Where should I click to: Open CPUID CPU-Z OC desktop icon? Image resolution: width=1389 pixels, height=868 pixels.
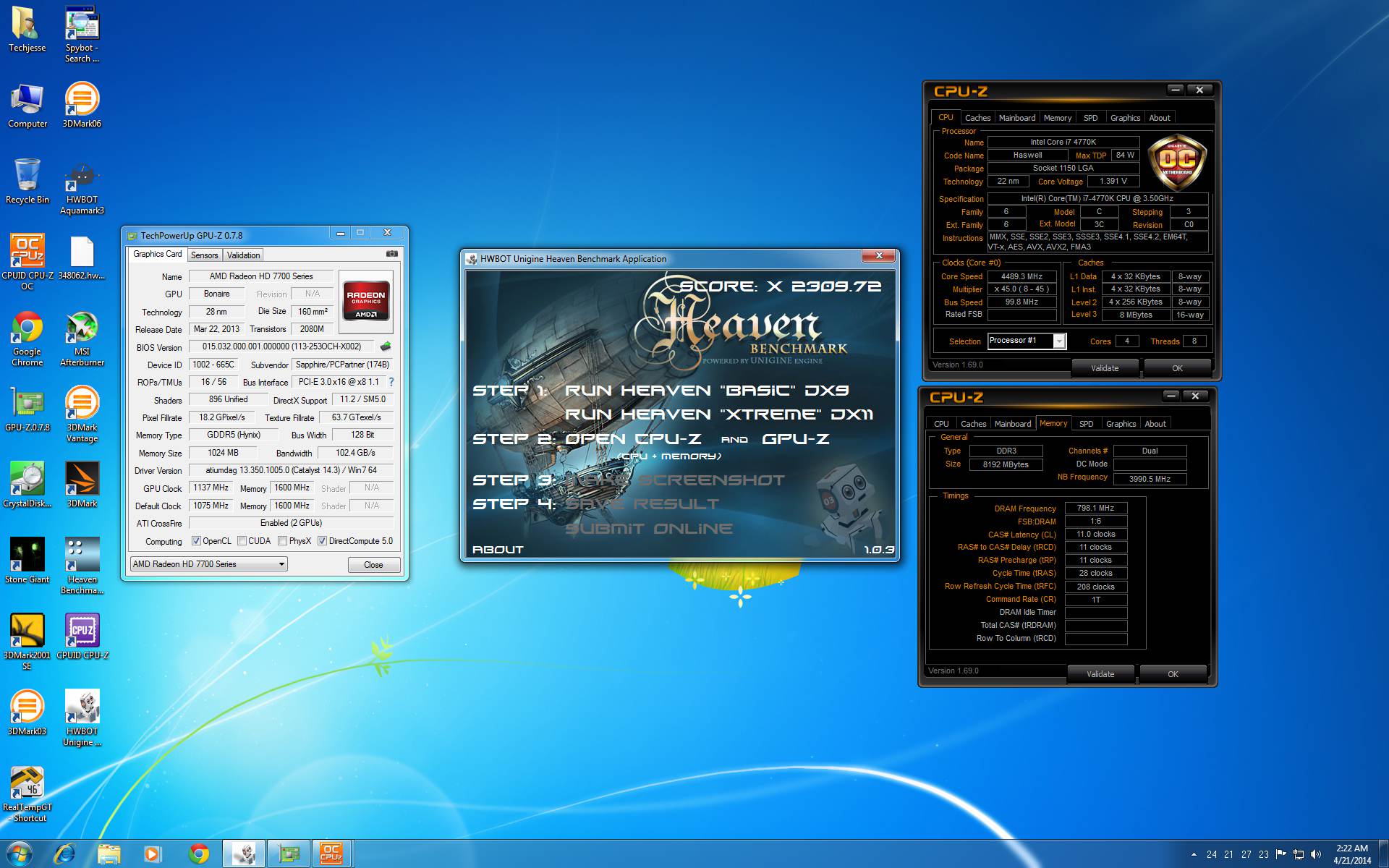click(x=27, y=262)
